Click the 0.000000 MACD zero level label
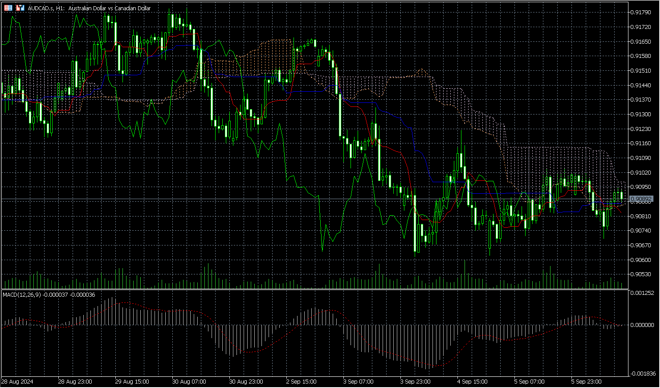Viewport: 660px width, 388px height. coord(642,325)
